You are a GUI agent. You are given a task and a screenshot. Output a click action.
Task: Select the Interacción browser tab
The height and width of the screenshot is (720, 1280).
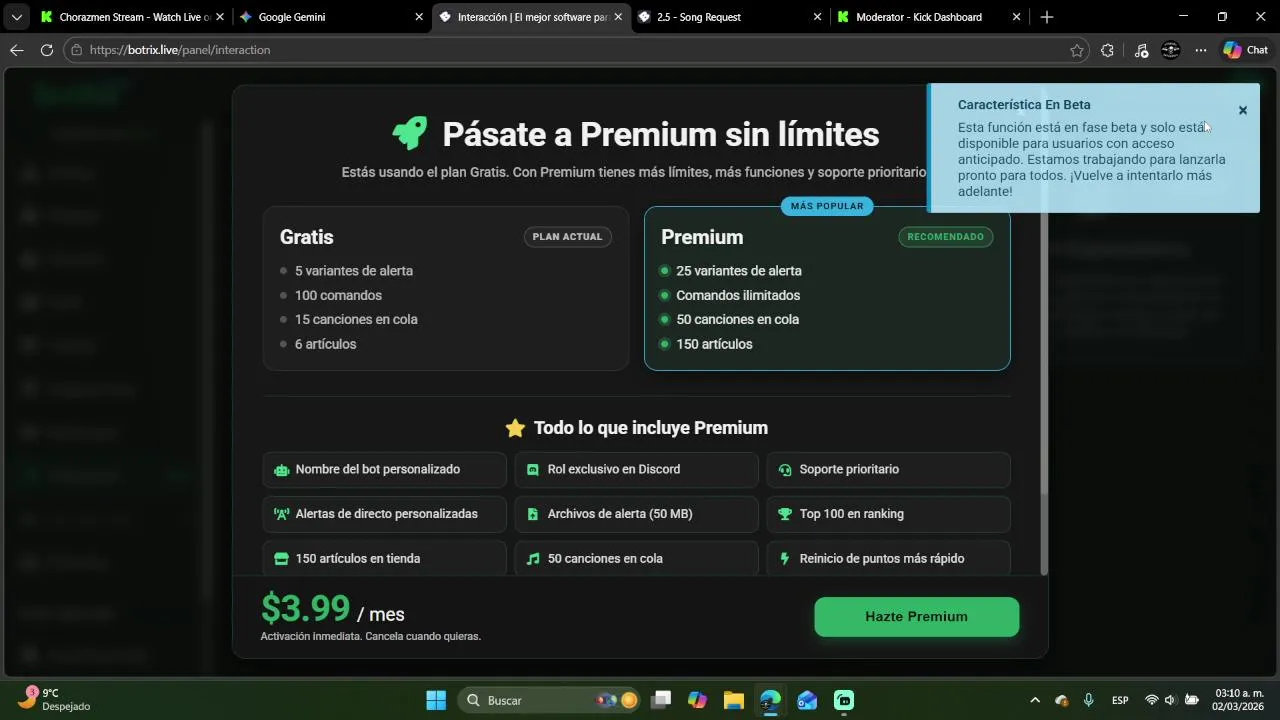tap(530, 17)
